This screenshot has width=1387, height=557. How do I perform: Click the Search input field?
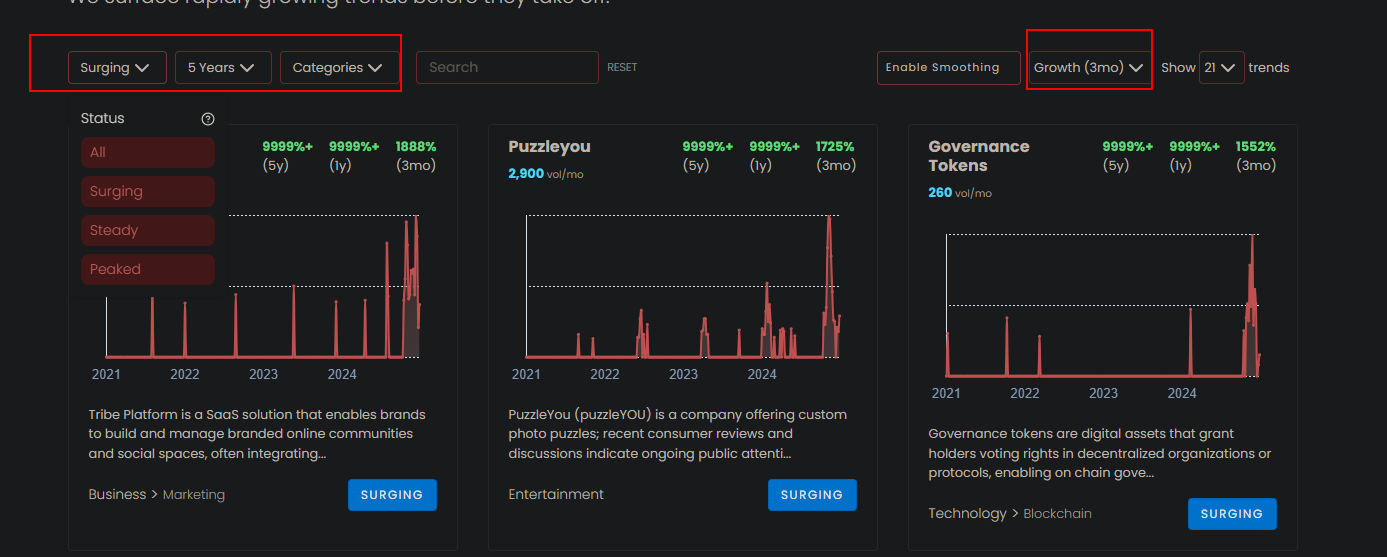(506, 68)
